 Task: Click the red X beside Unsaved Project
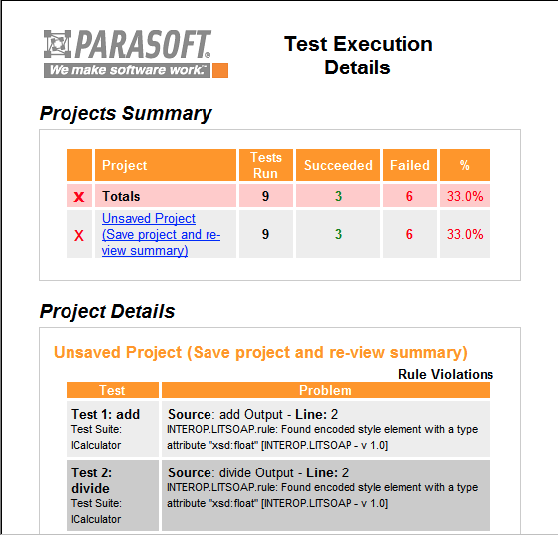(79, 235)
